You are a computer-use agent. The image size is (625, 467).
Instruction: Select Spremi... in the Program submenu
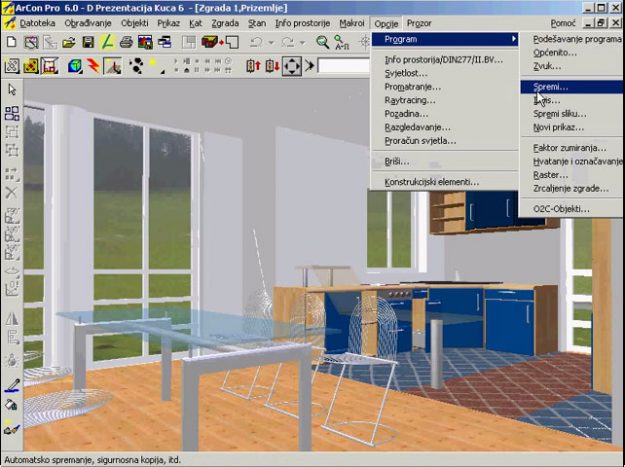551,87
